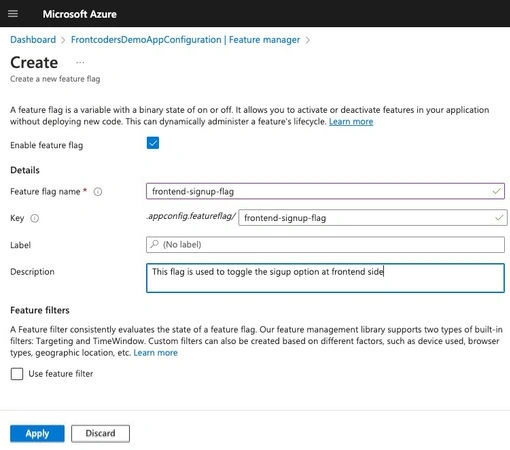
Task: Open the ellipsis more options beside Create
Action: tap(80, 62)
